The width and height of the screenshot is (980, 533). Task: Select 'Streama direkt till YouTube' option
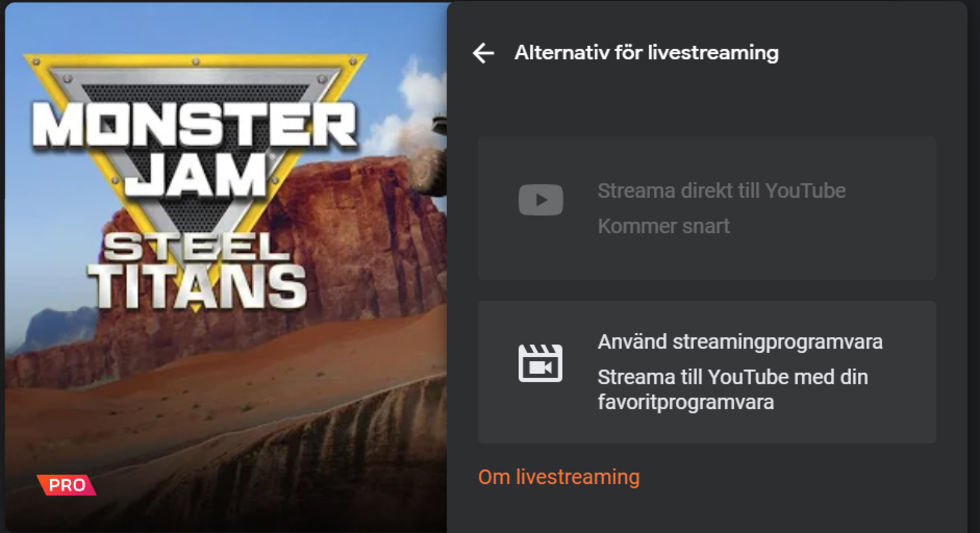(x=707, y=208)
